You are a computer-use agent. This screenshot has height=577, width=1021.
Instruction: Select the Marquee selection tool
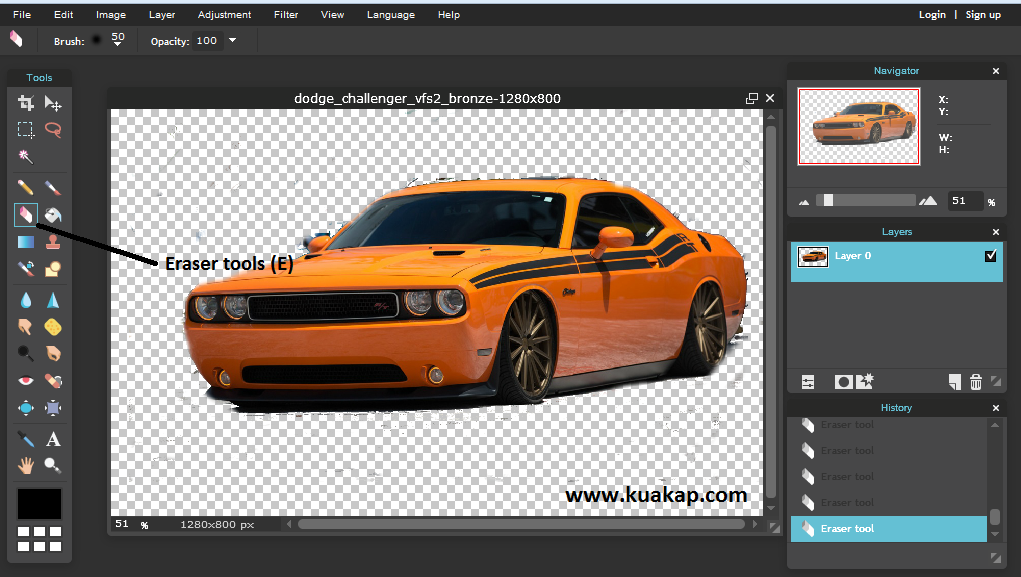point(25,130)
